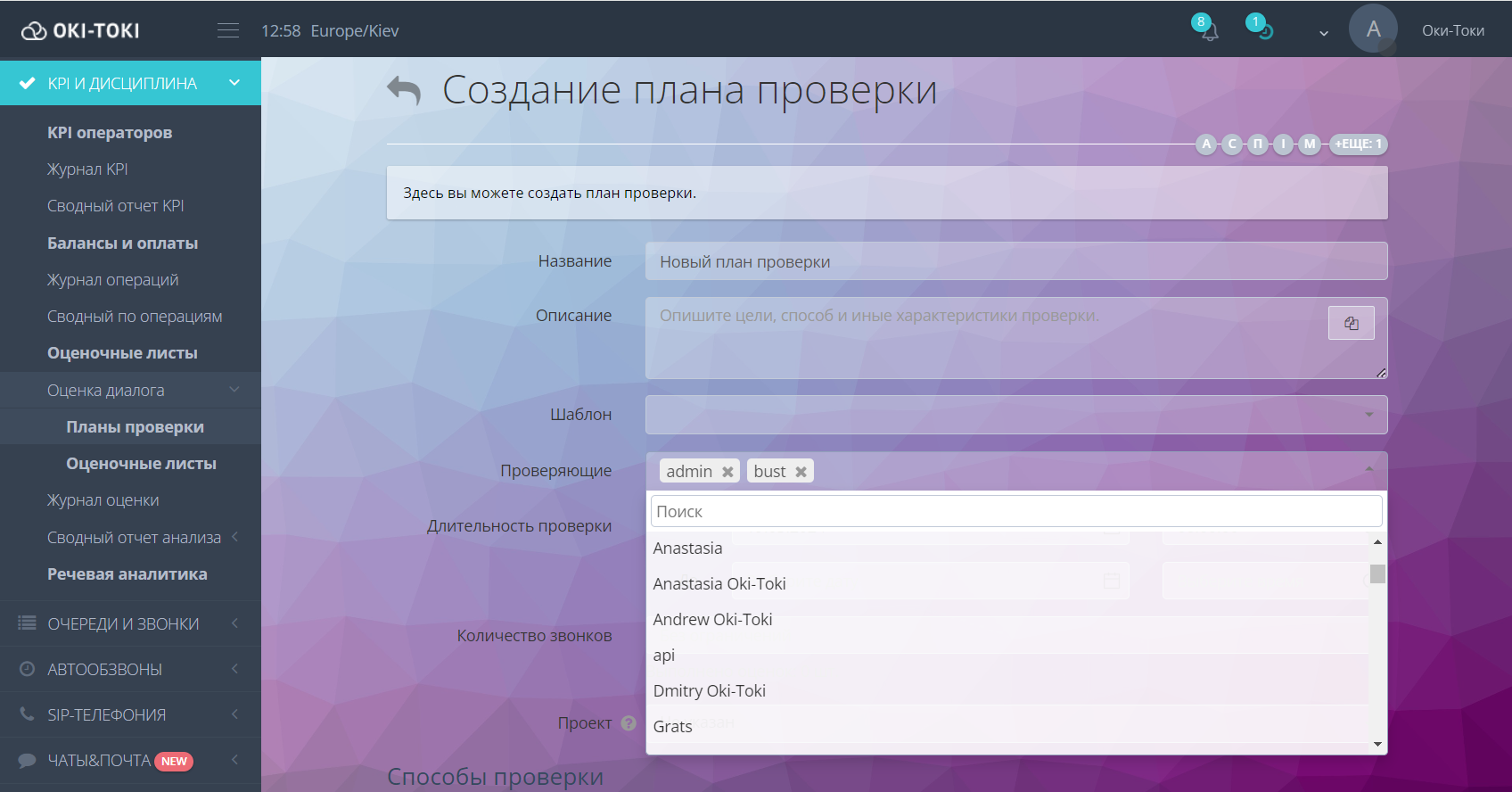Open KPI операторов
This screenshot has height=792, width=1512.
tap(110, 132)
